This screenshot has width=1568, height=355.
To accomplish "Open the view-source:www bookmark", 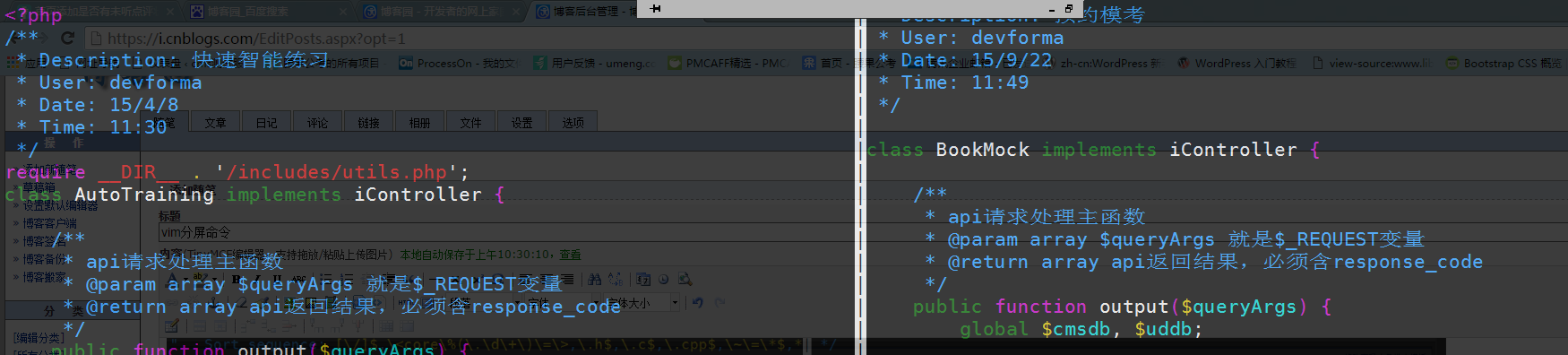I will click(1372, 63).
